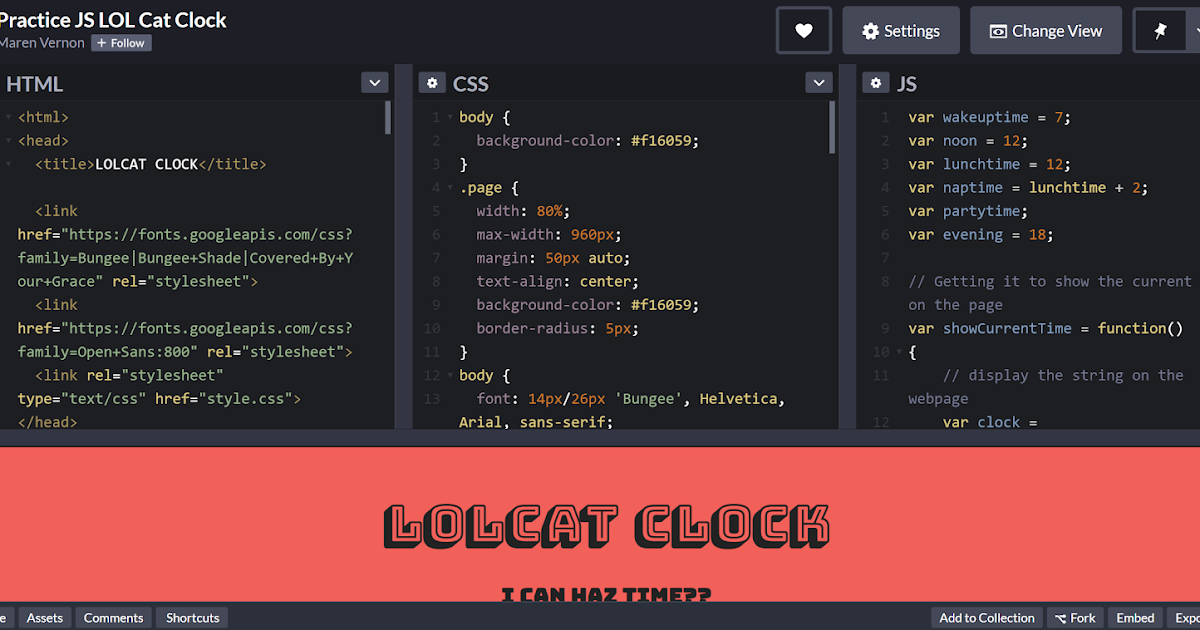
Task: Expand the HTML editor options dropdown
Action: [374, 82]
